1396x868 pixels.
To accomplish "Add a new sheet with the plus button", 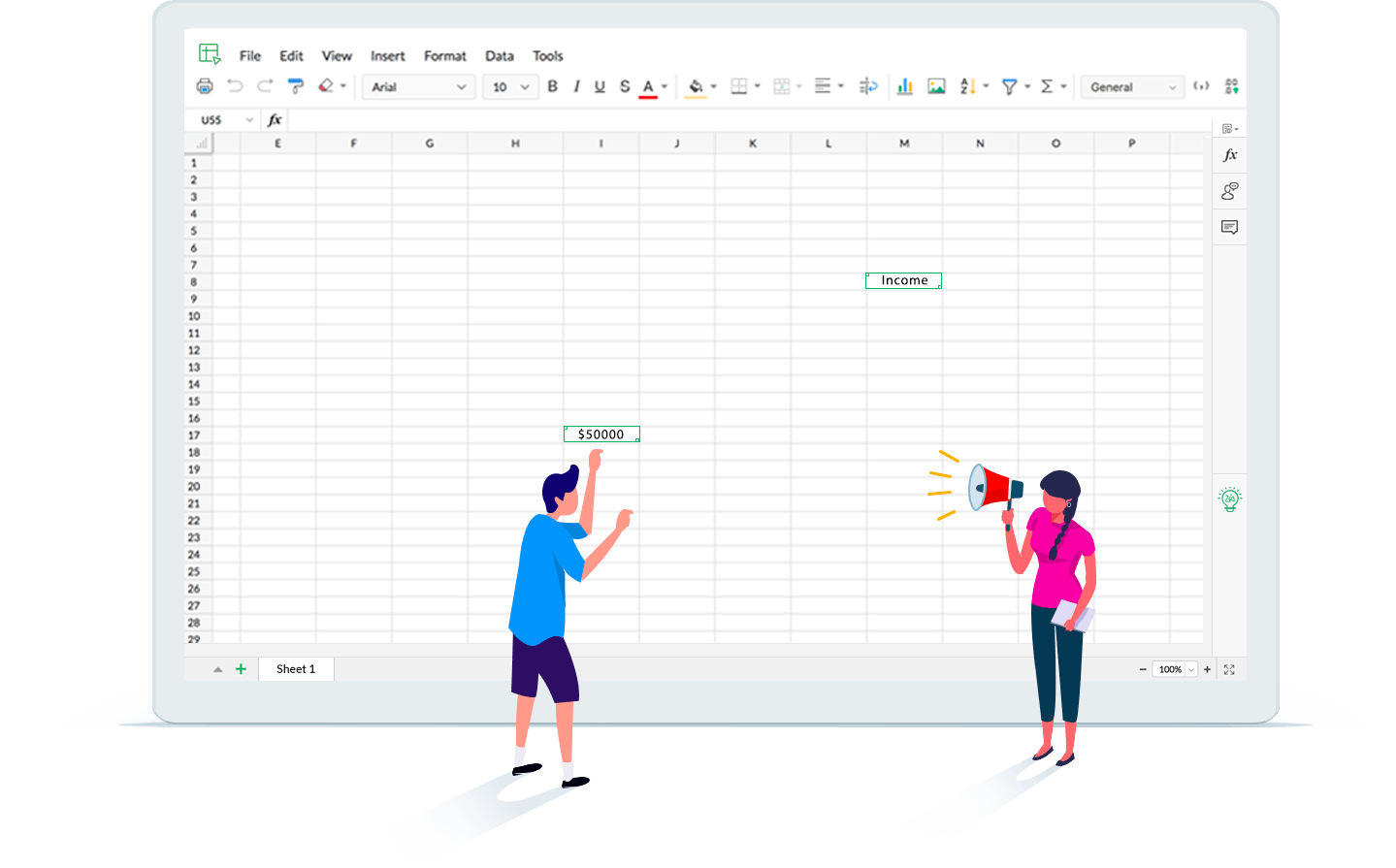I will click(x=241, y=668).
